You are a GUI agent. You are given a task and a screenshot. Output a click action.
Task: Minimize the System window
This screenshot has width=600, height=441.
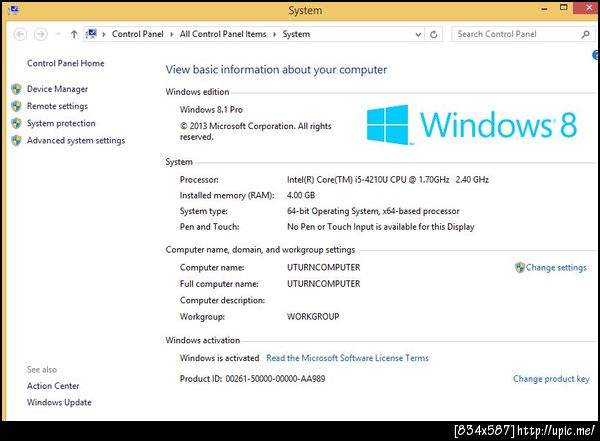point(545,9)
